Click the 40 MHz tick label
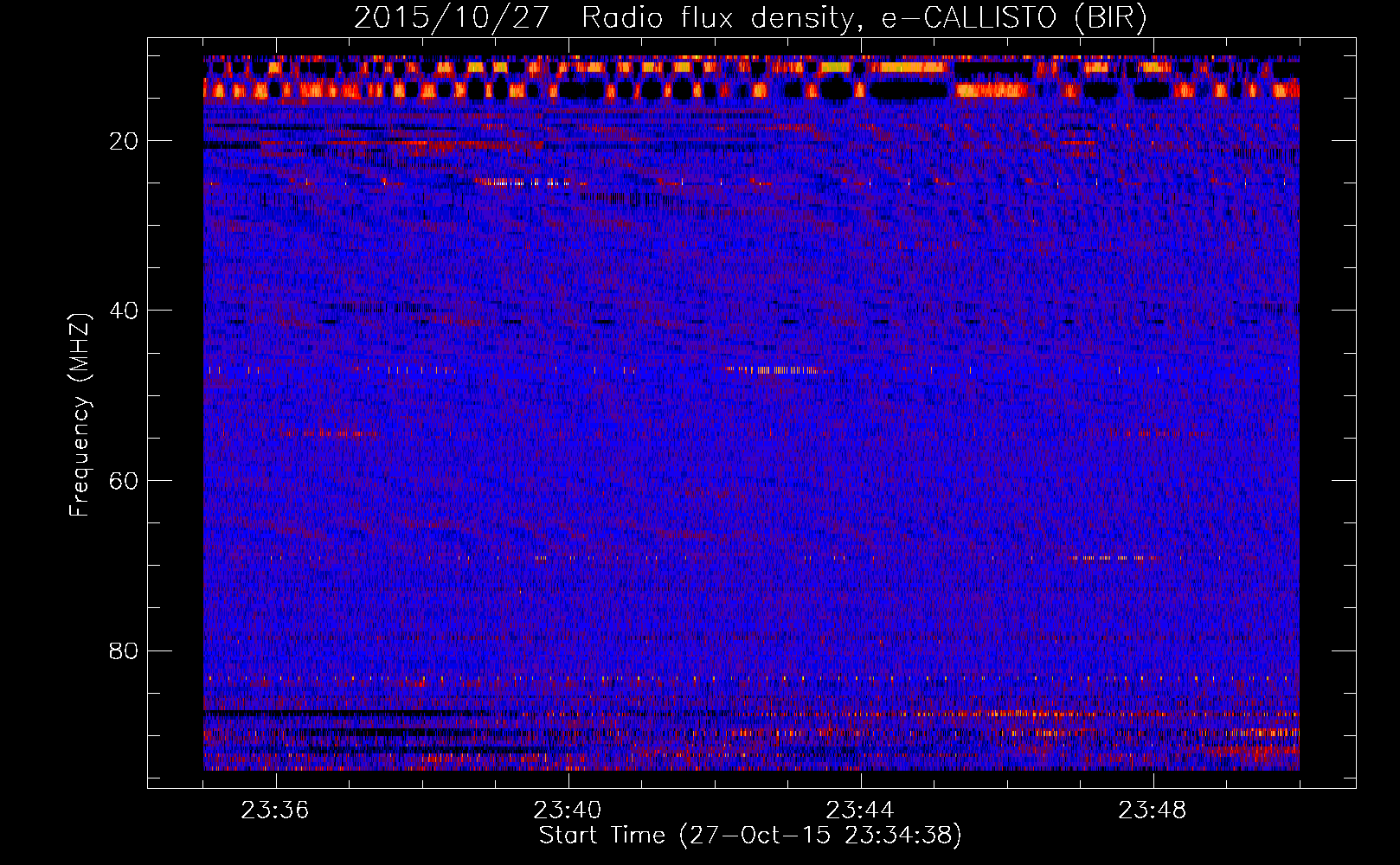Viewport: 1400px width, 865px height. pyautogui.click(x=124, y=311)
